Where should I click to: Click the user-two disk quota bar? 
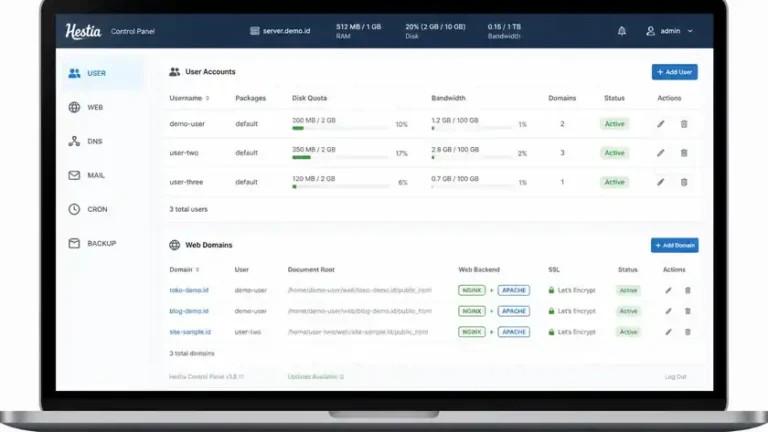point(340,157)
